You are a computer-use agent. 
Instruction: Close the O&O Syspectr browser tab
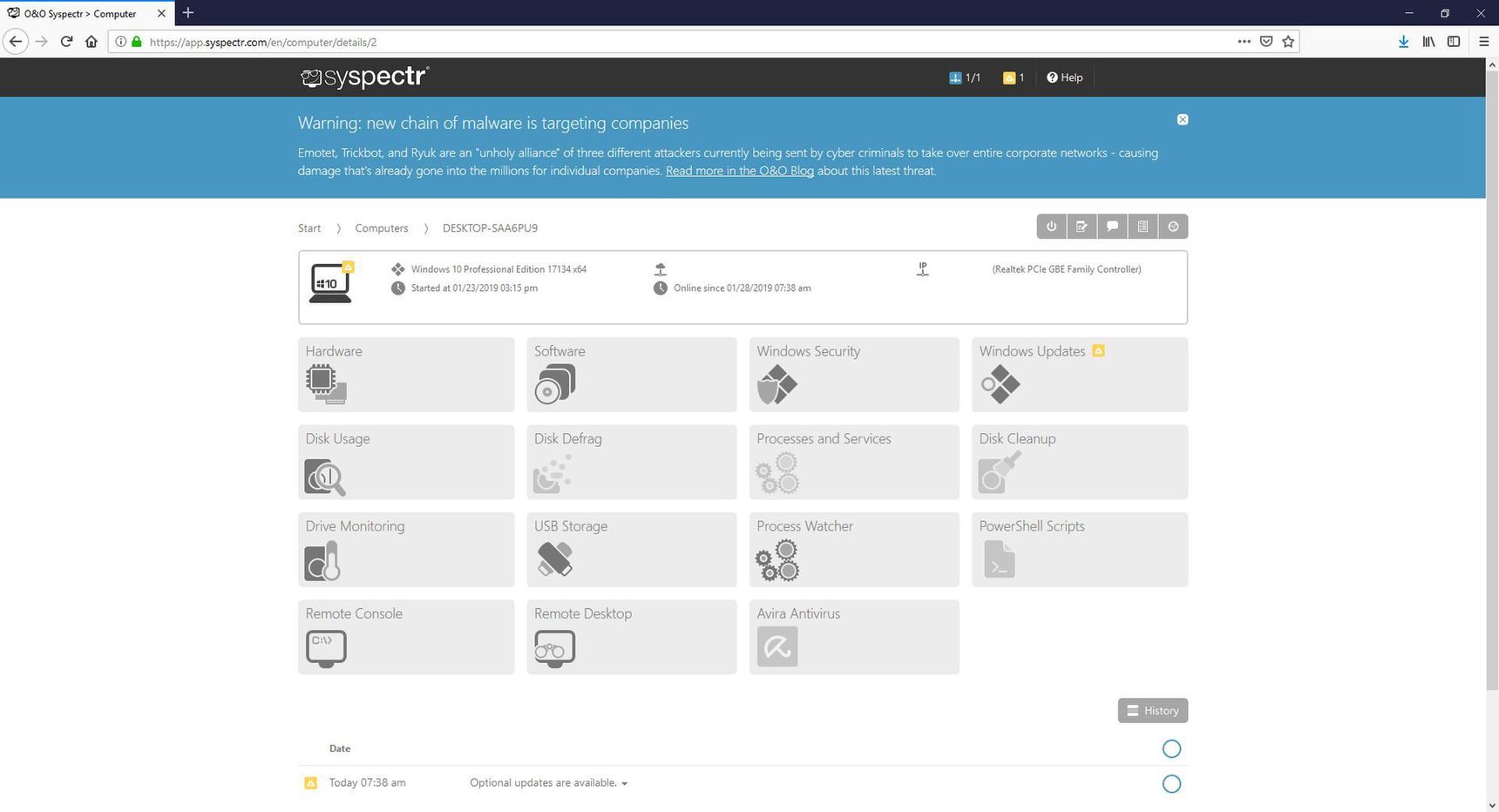(x=161, y=14)
